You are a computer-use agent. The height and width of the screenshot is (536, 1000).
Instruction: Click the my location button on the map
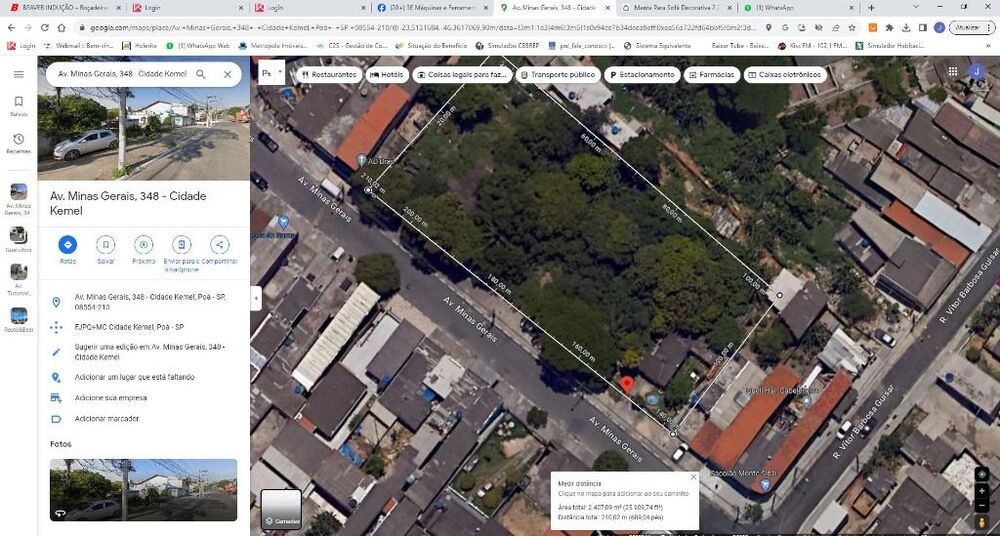coord(982,474)
